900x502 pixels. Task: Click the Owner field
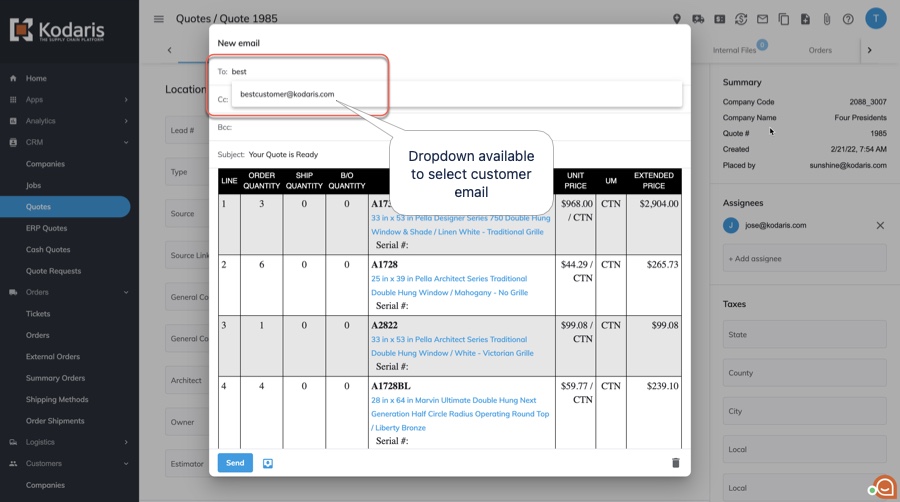click(187, 422)
